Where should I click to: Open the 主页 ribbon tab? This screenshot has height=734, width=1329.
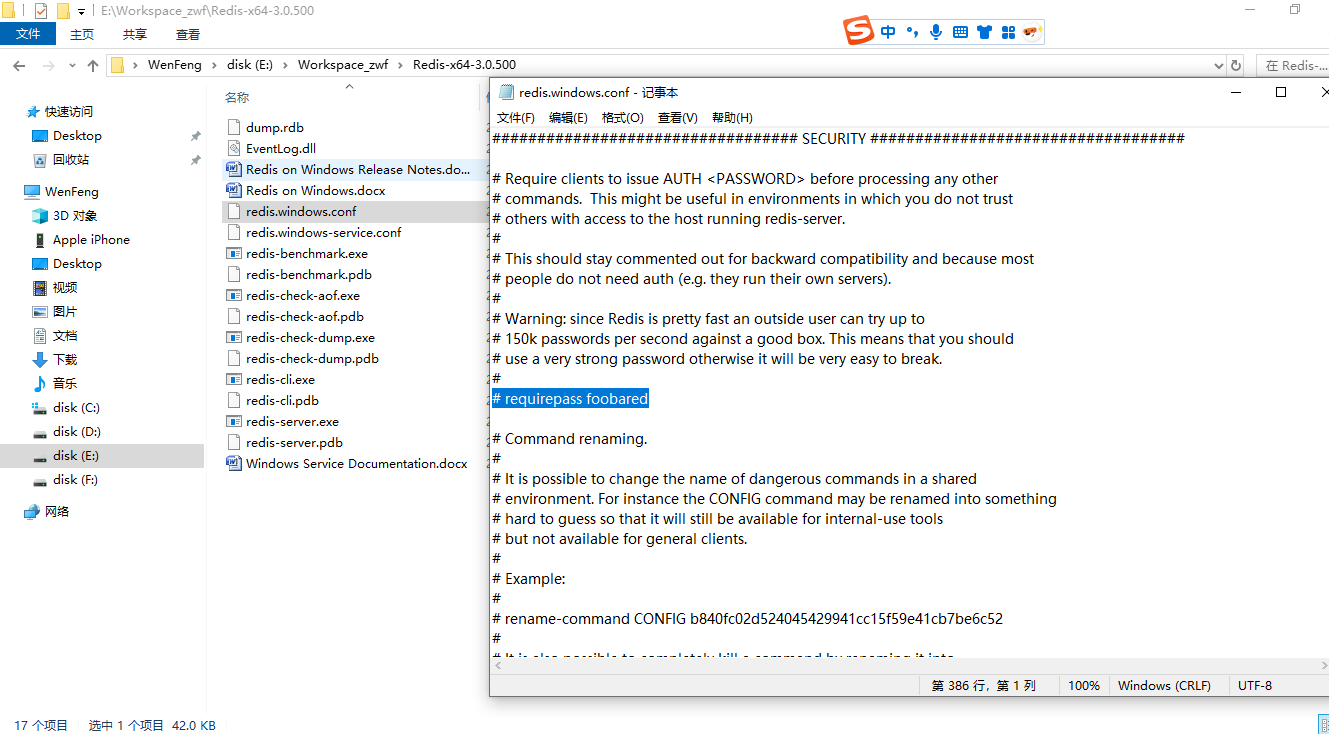pos(82,34)
